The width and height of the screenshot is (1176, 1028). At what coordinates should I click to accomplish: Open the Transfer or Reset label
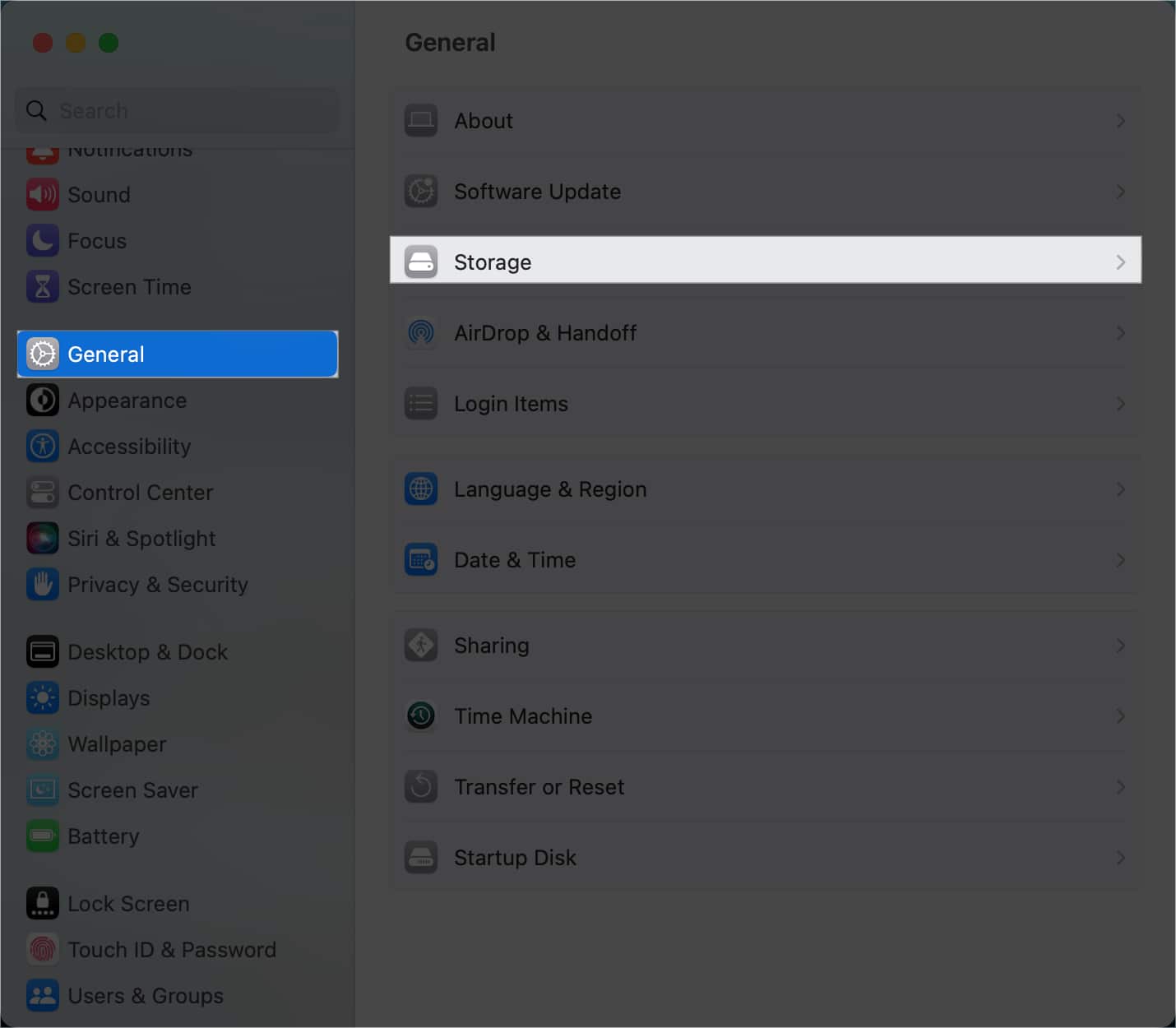539,787
